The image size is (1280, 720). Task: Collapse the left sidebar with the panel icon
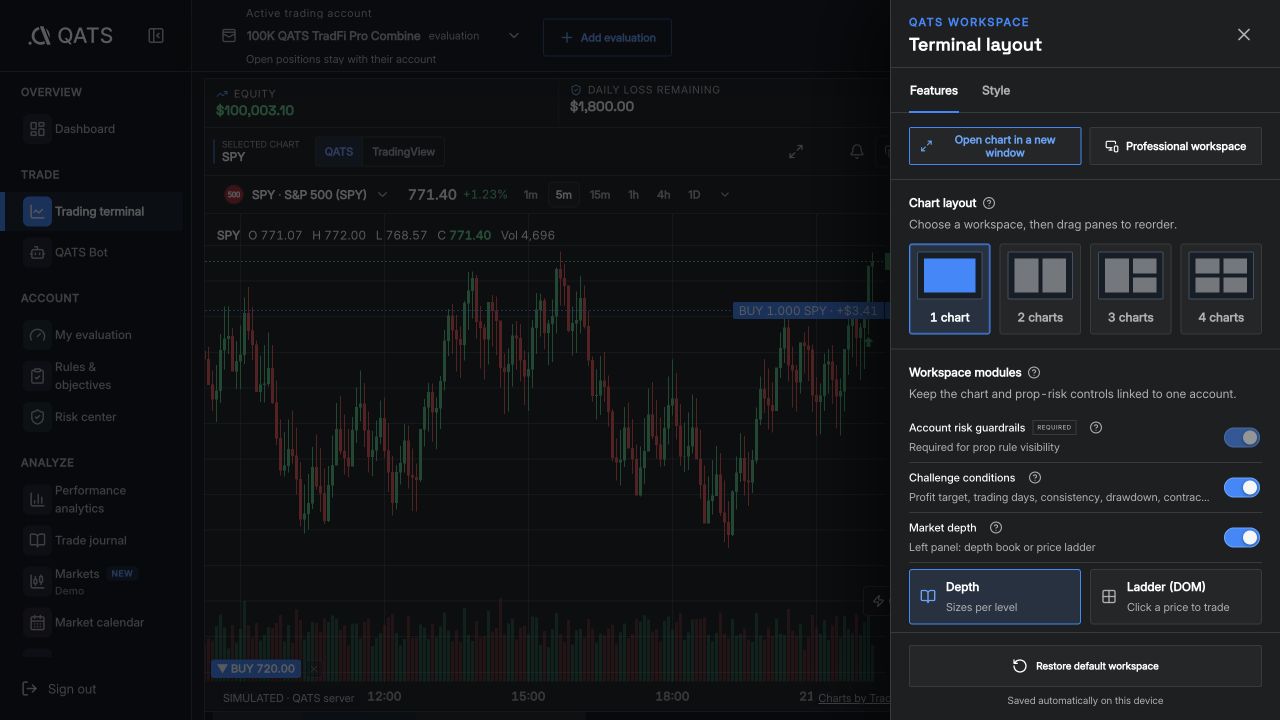point(156,36)
